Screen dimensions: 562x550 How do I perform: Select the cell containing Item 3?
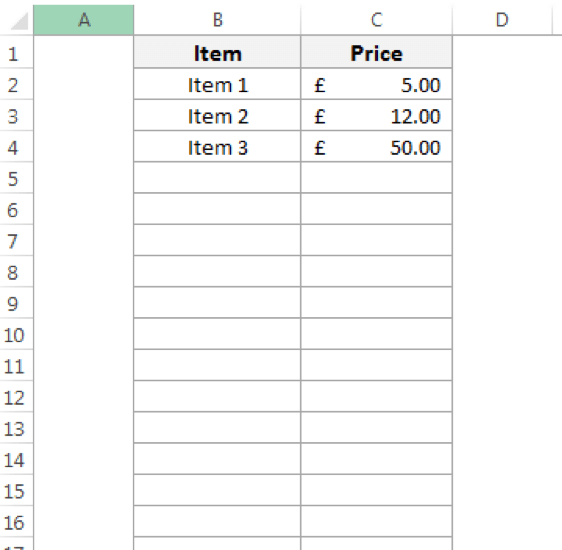tap(217, 147)
